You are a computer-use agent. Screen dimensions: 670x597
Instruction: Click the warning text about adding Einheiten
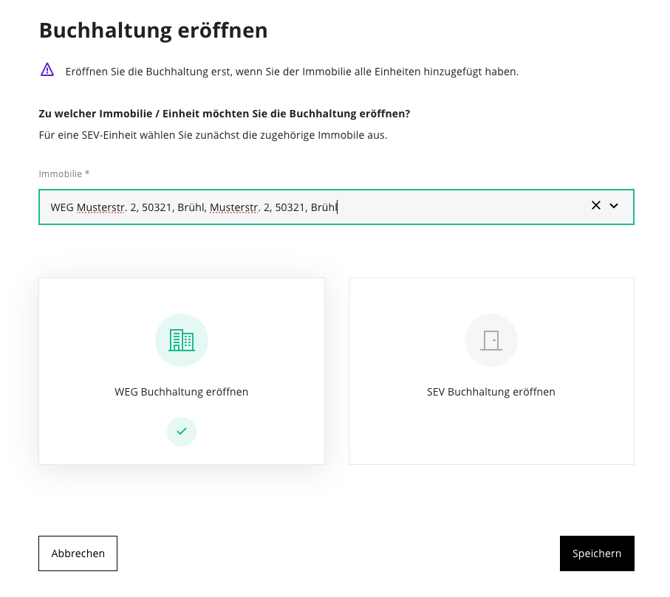(x=292, y=72)
